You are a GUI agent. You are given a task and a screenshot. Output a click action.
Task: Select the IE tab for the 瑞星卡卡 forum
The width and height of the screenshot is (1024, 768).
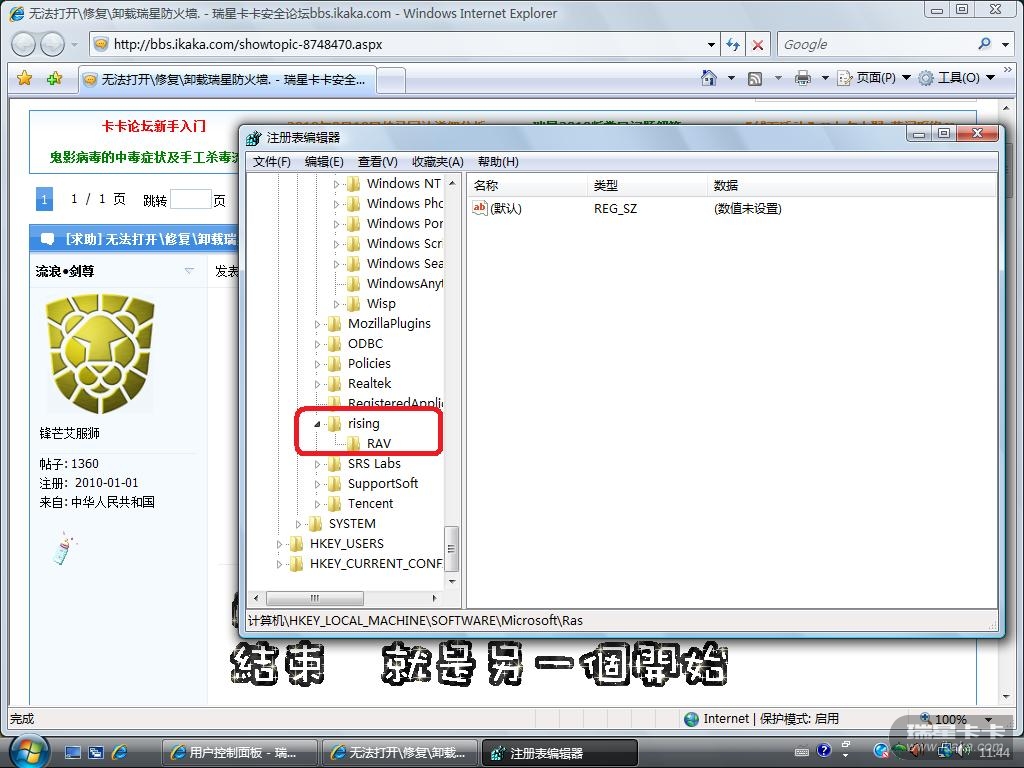click(227, 80)
